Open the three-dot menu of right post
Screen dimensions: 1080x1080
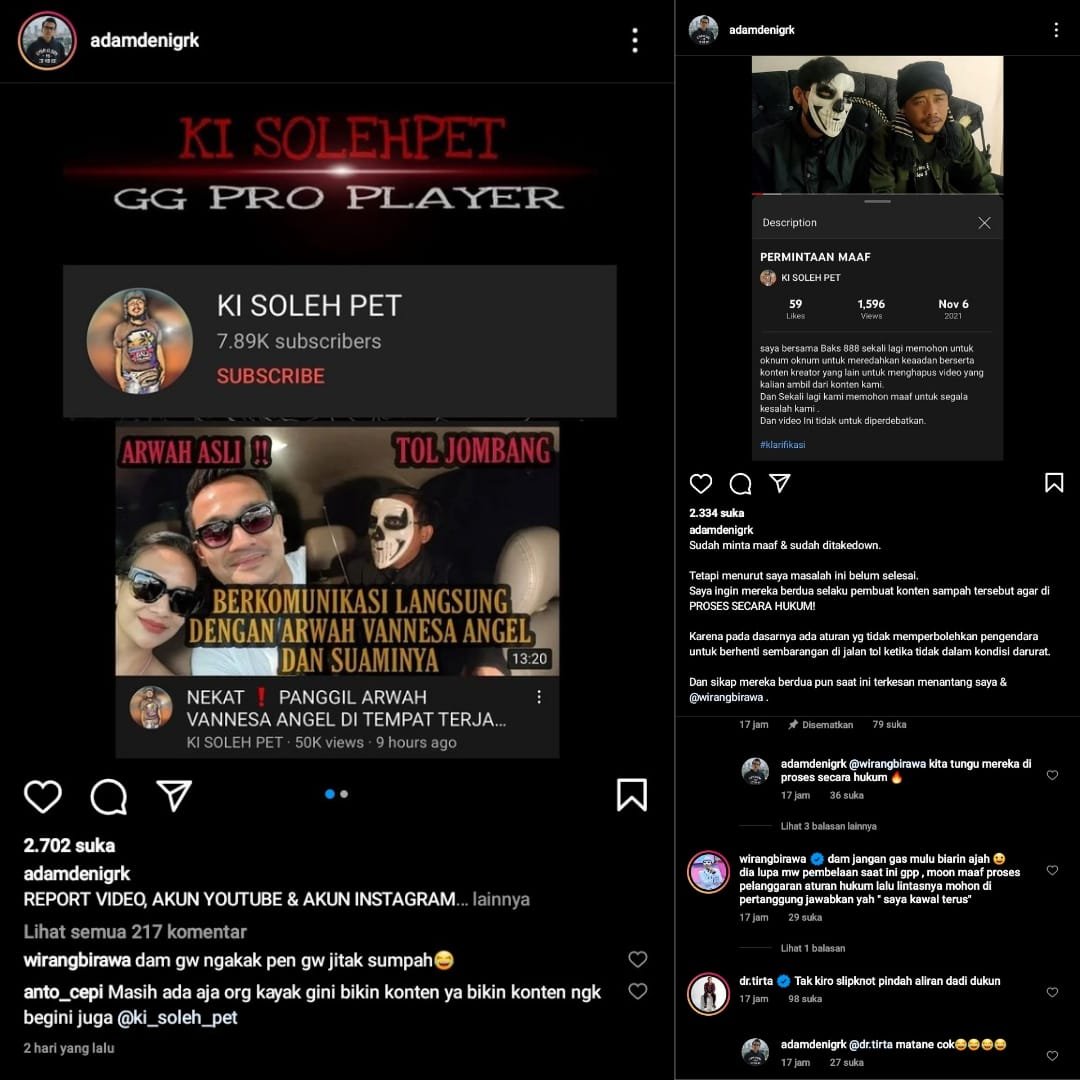point(1056,30)
